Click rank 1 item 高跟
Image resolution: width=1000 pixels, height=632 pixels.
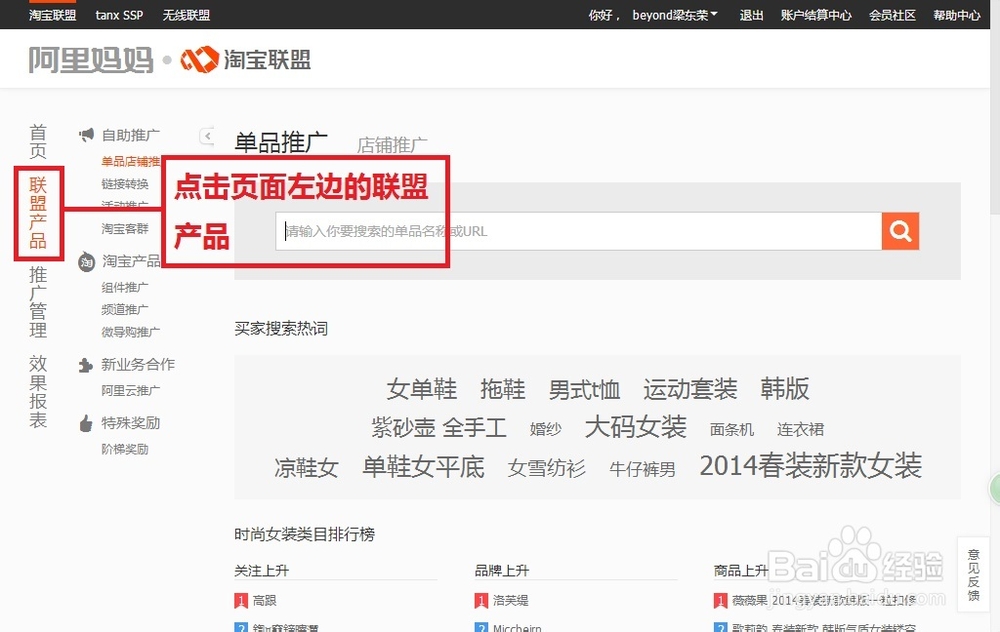pos(265,600)
